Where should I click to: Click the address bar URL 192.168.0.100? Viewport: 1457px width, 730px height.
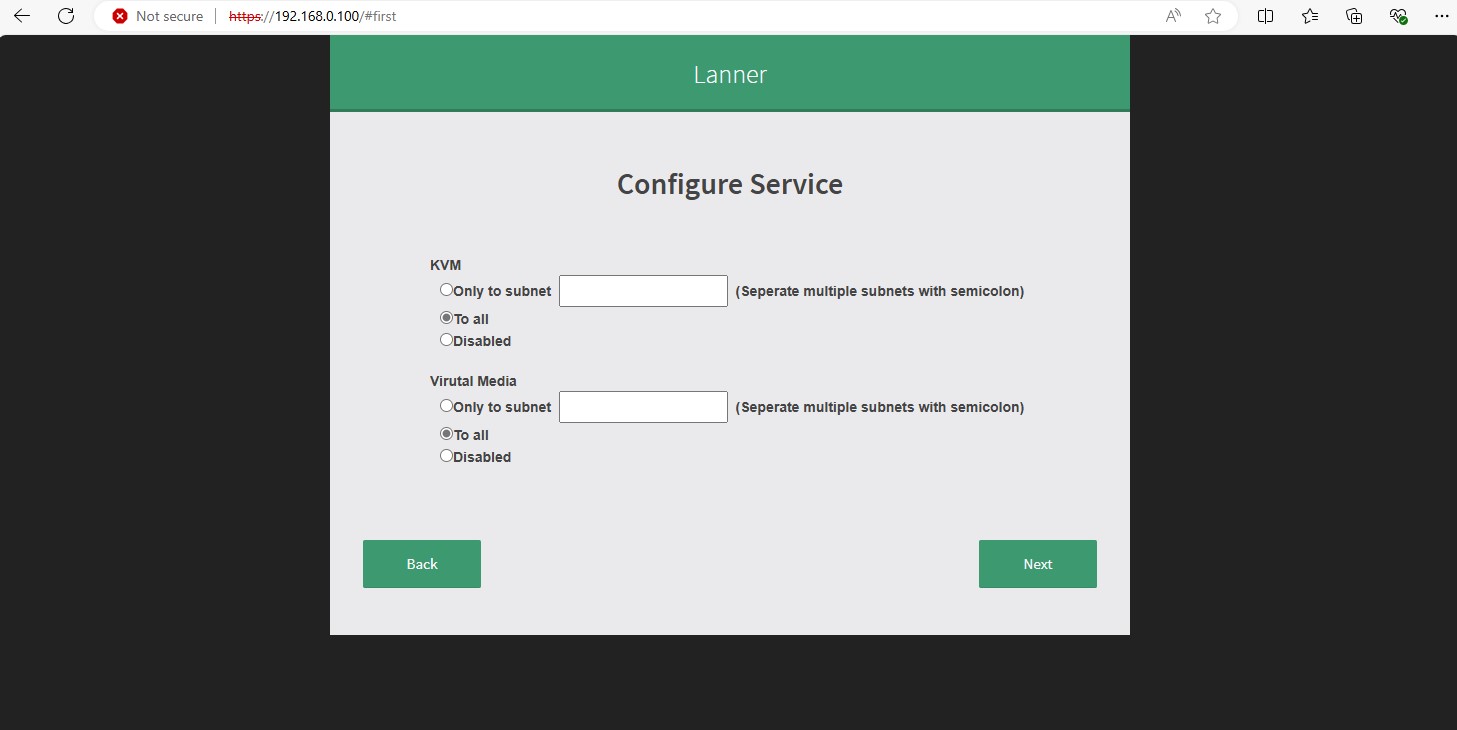coord(314,16)
